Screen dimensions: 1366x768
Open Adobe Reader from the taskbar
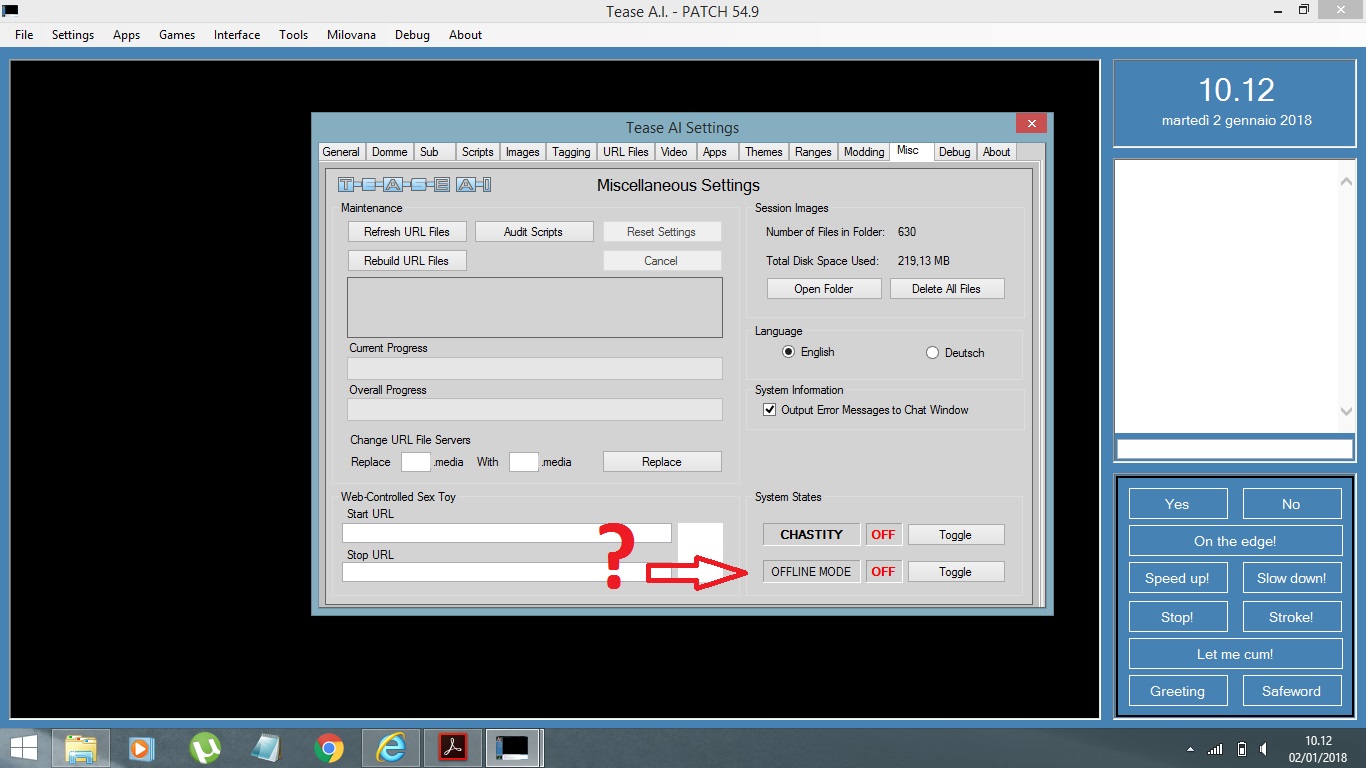point(453,748)
